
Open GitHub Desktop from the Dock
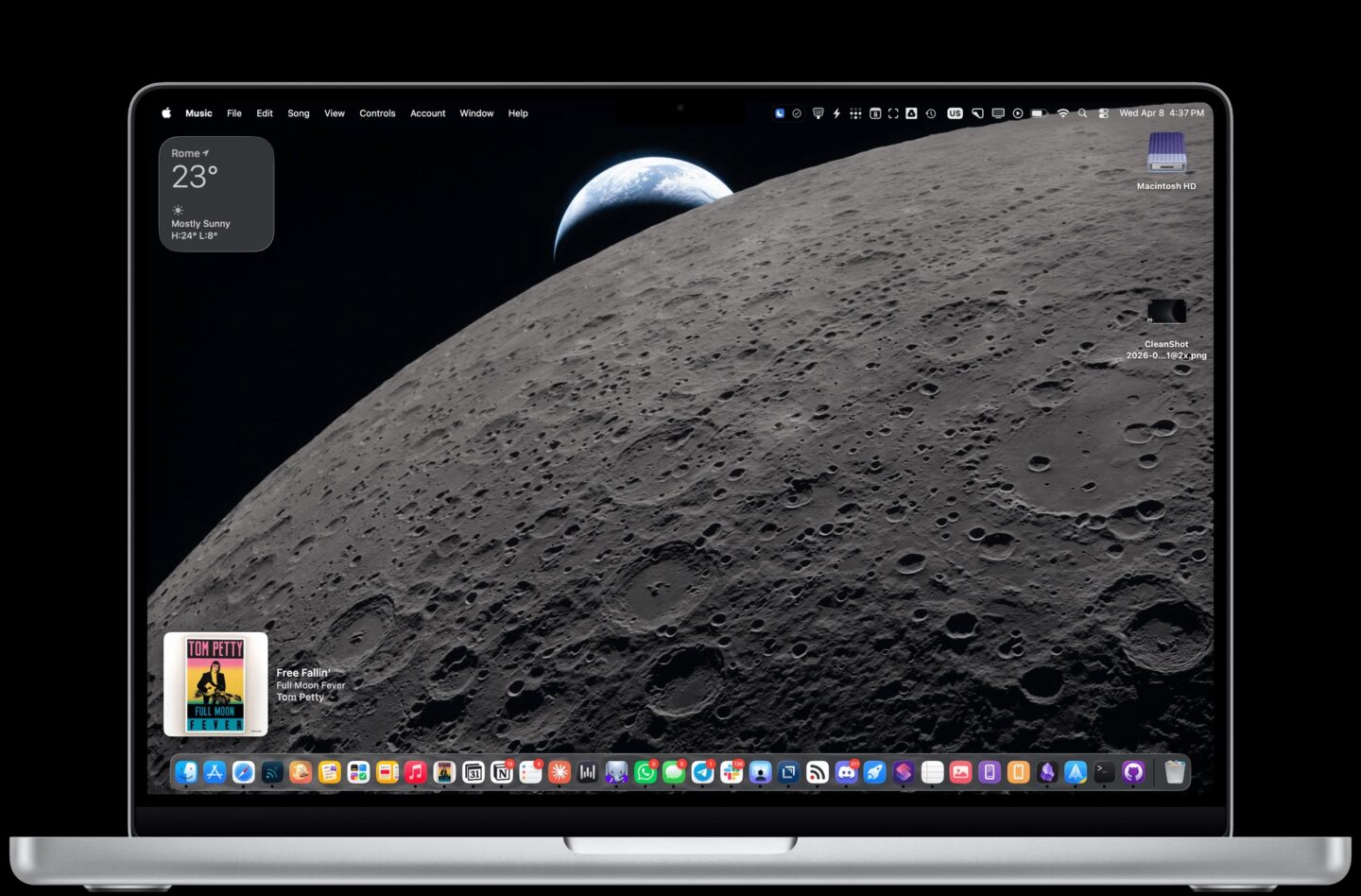pyautogui.click(x=1132, y=772)
